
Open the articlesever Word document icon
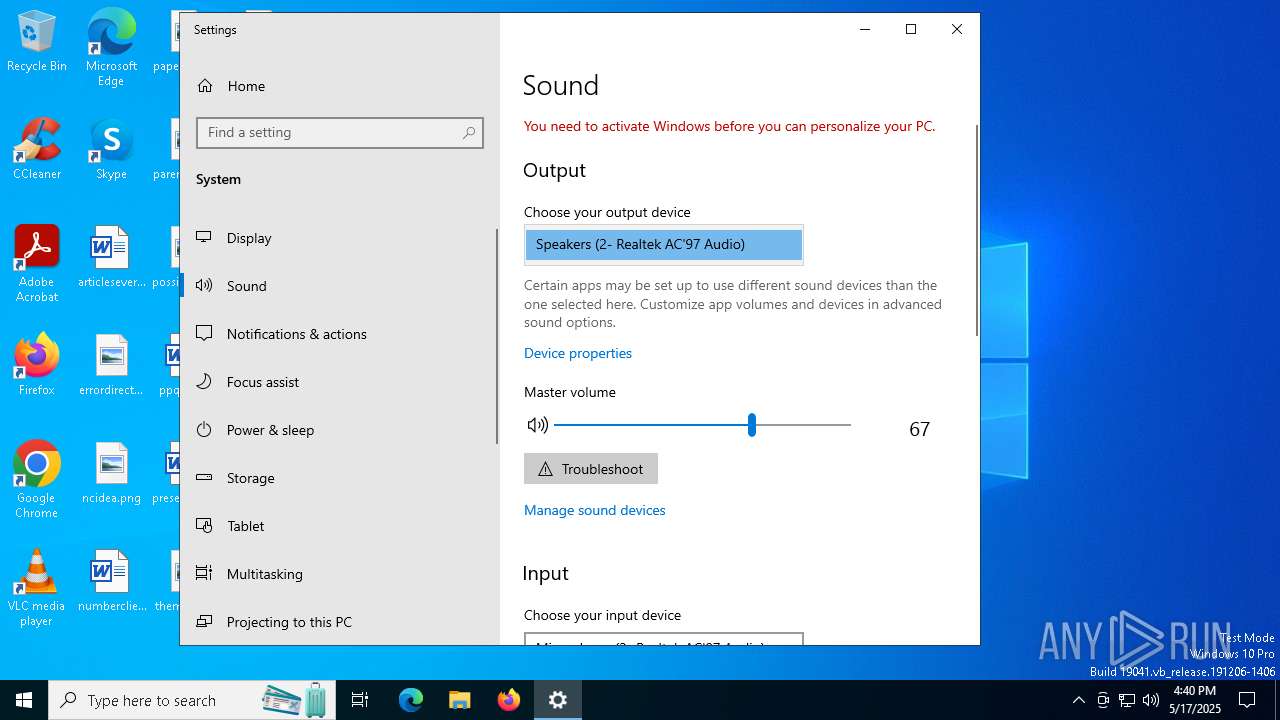[111, 257]
